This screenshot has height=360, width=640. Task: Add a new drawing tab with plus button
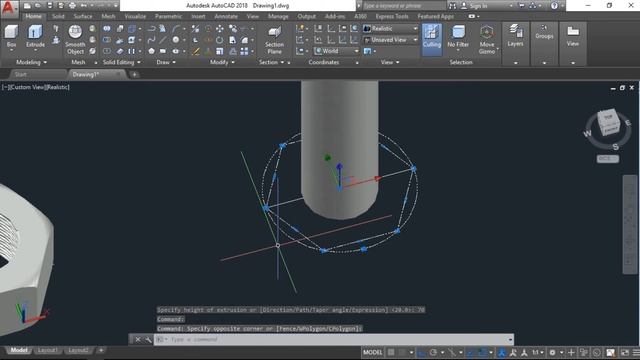(134, 74)
